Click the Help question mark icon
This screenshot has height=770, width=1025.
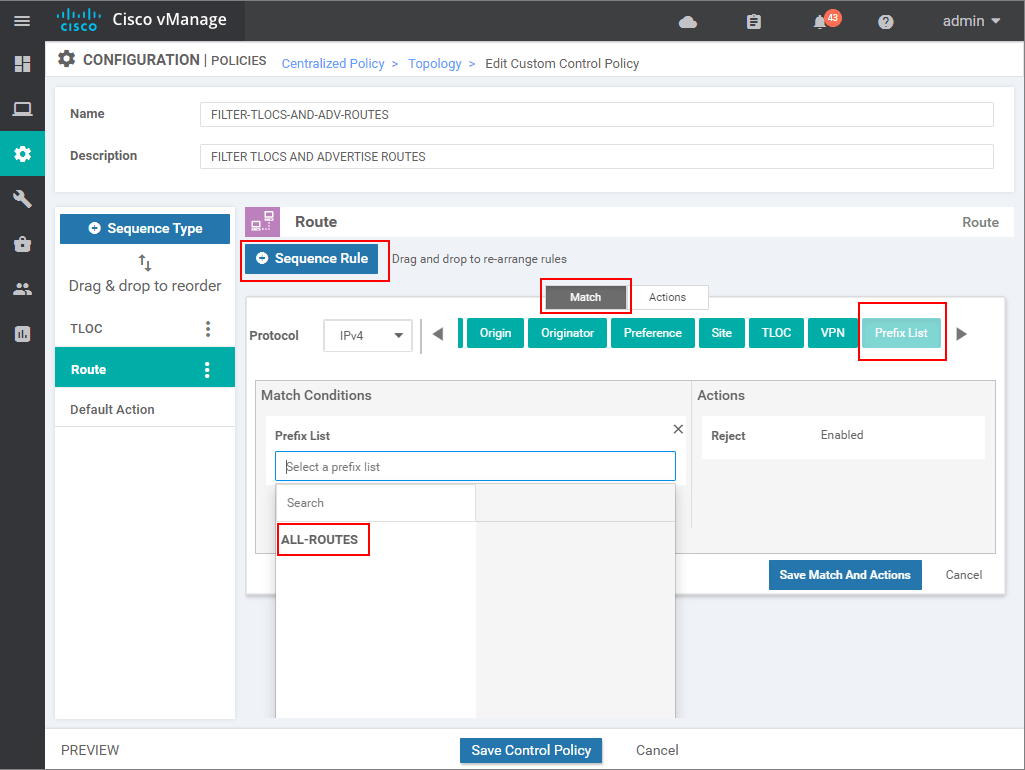click(x=885, y=20)
